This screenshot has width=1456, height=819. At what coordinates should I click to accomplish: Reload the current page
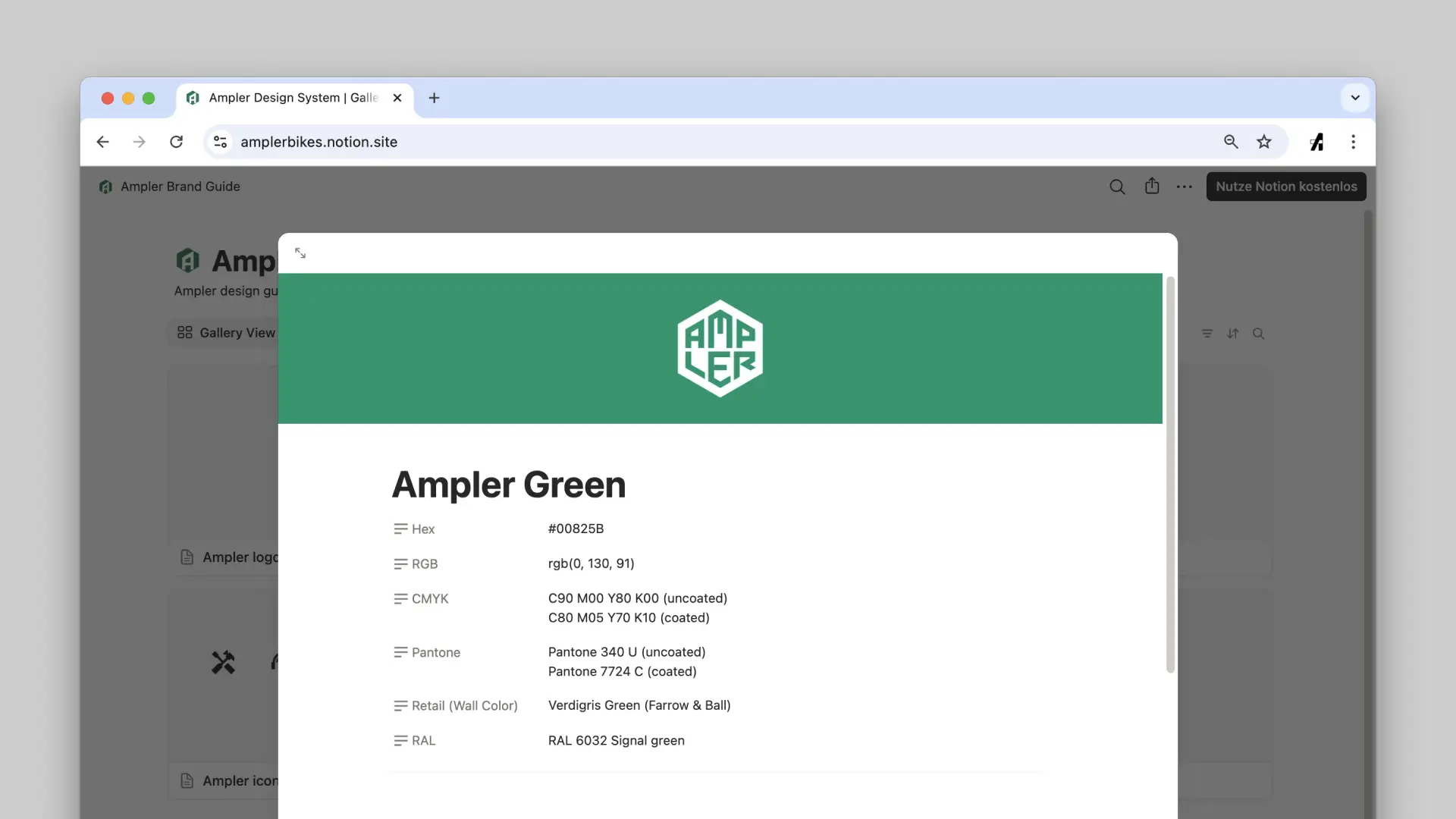177,142
